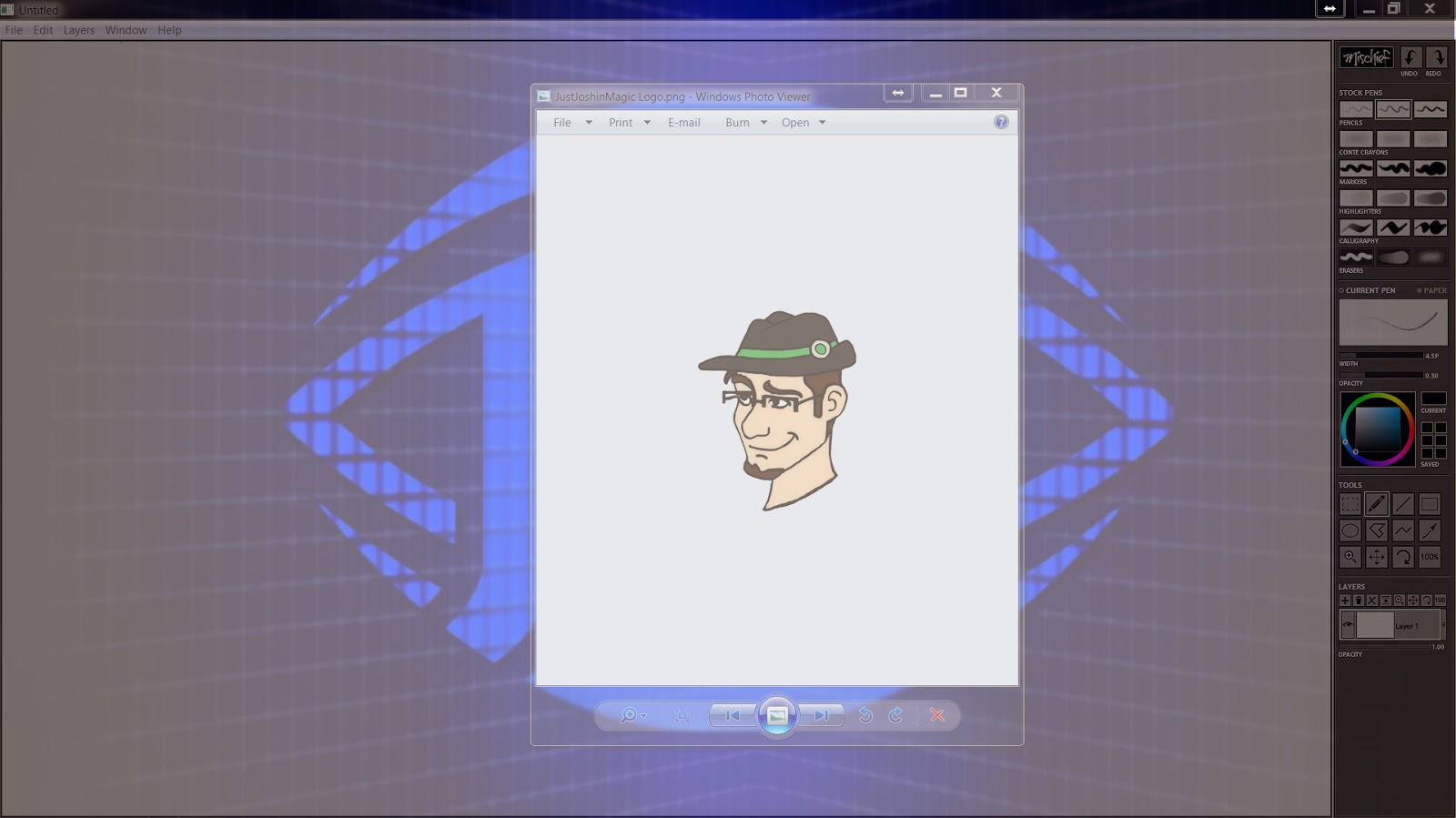Choose the last Conte Crayons pen
Screen dimensions: 1456x818
[1431, 139]
